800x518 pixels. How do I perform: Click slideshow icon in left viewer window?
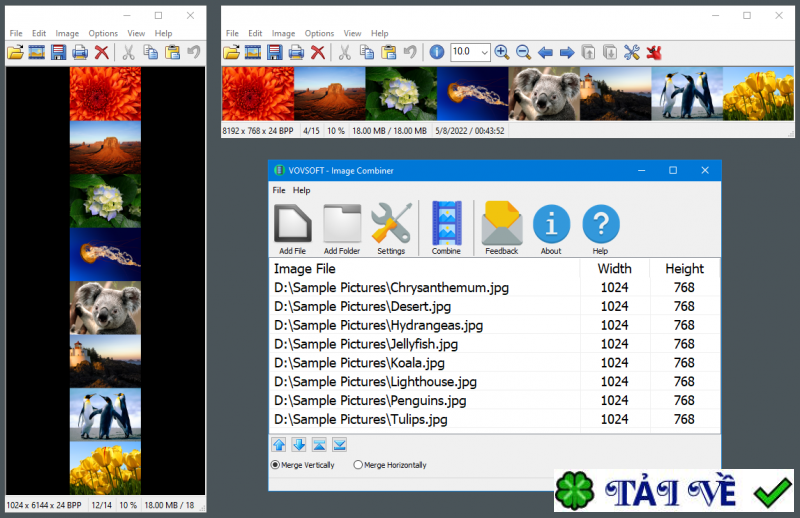point(37,52)
